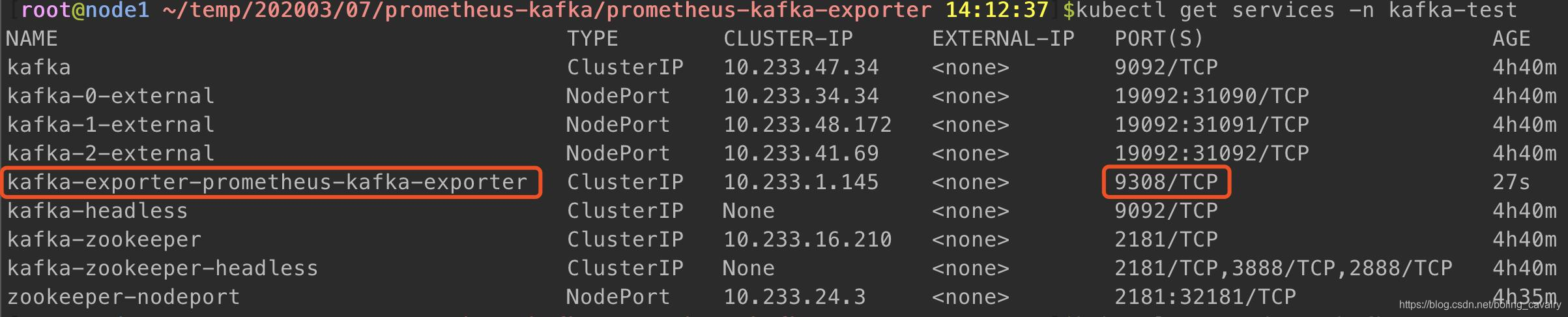Click the 27s age value
Image resolution: width=1568 pixels, height=317 pixels.
(x=1511, y=182)
